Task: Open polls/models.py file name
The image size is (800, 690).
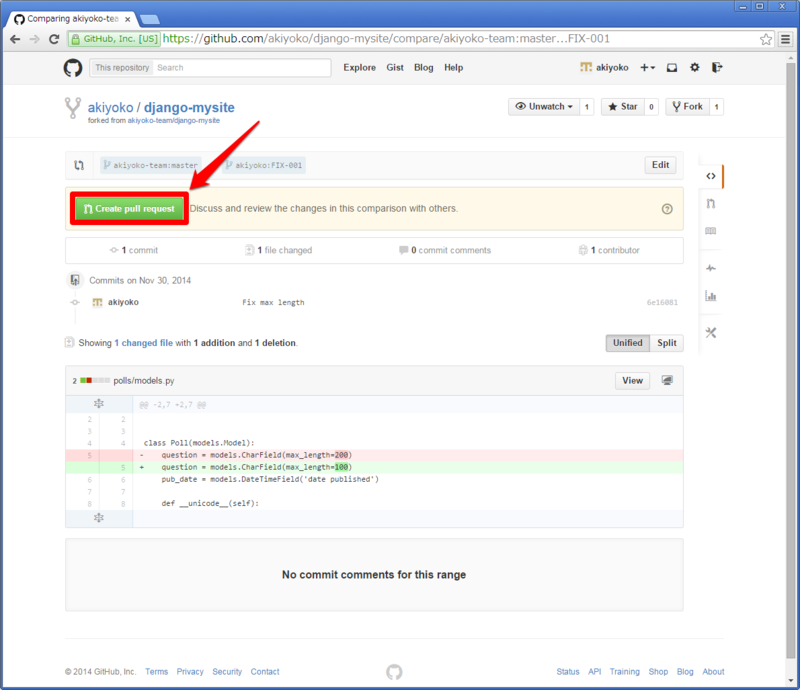Action: coord(144,381)
